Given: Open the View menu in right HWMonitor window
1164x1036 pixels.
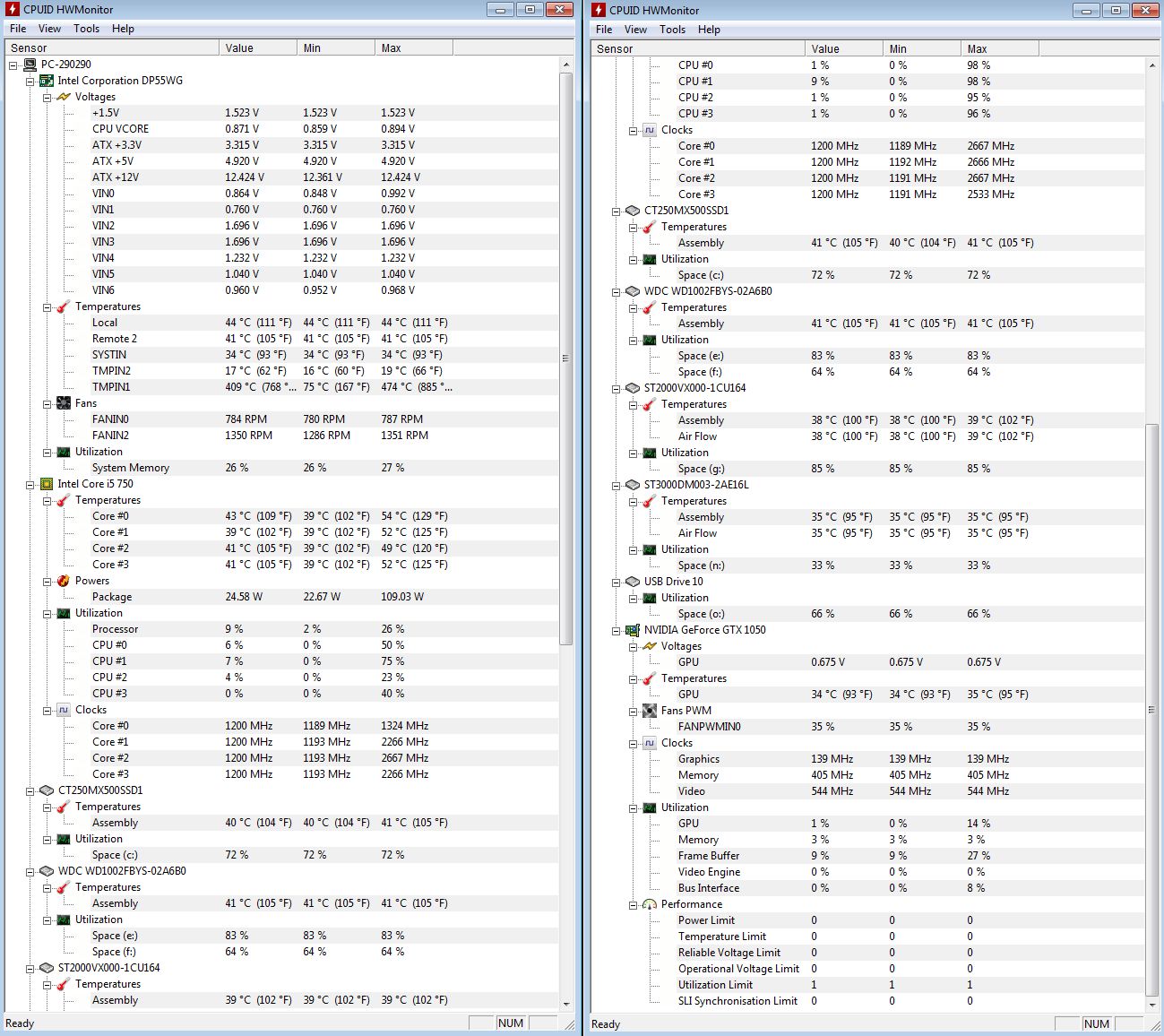Looking at the screenshot, I should point(635,30).
